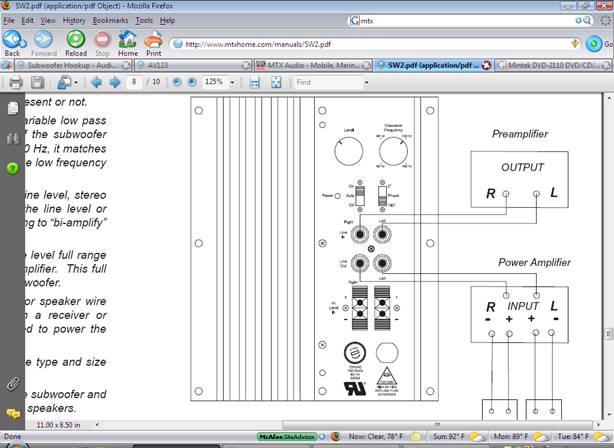Choose search engine from Google icon
Image resolution: width=614 pixels, height=448 pixels.
pyautogui.click(x=354, y=21)
